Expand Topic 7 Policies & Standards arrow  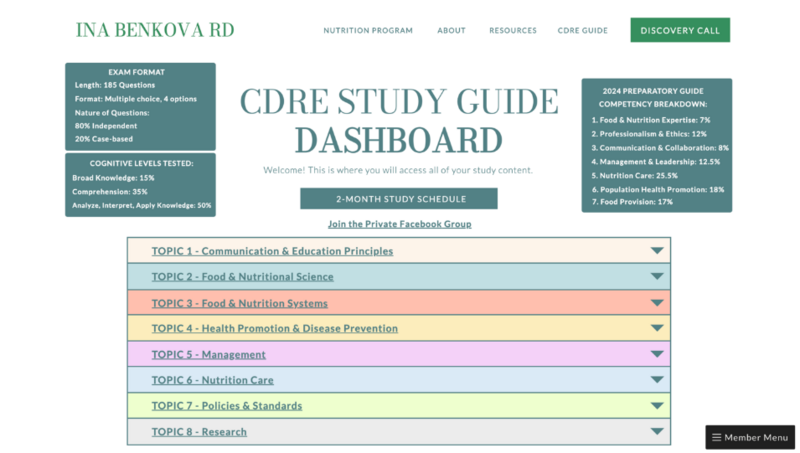(657, 406)
